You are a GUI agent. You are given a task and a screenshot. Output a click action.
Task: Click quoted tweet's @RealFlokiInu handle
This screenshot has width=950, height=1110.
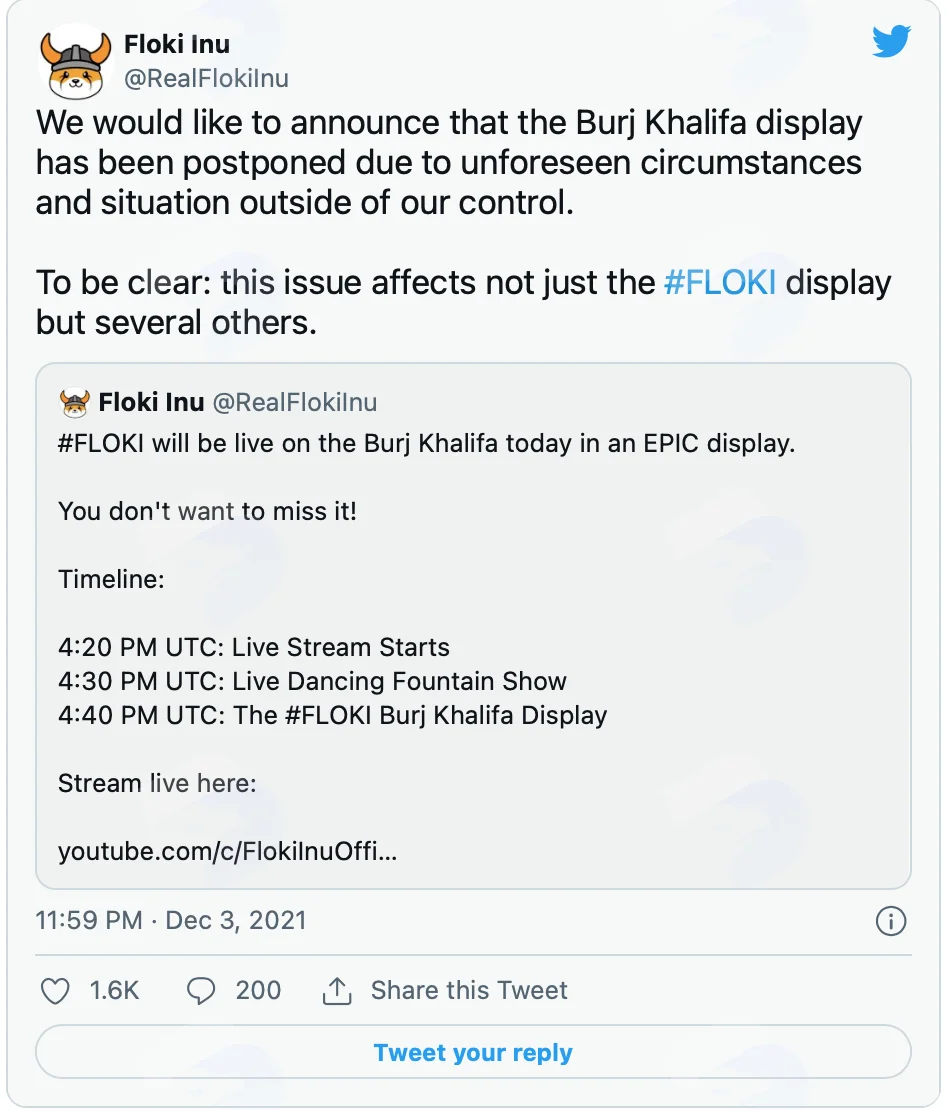294,402
